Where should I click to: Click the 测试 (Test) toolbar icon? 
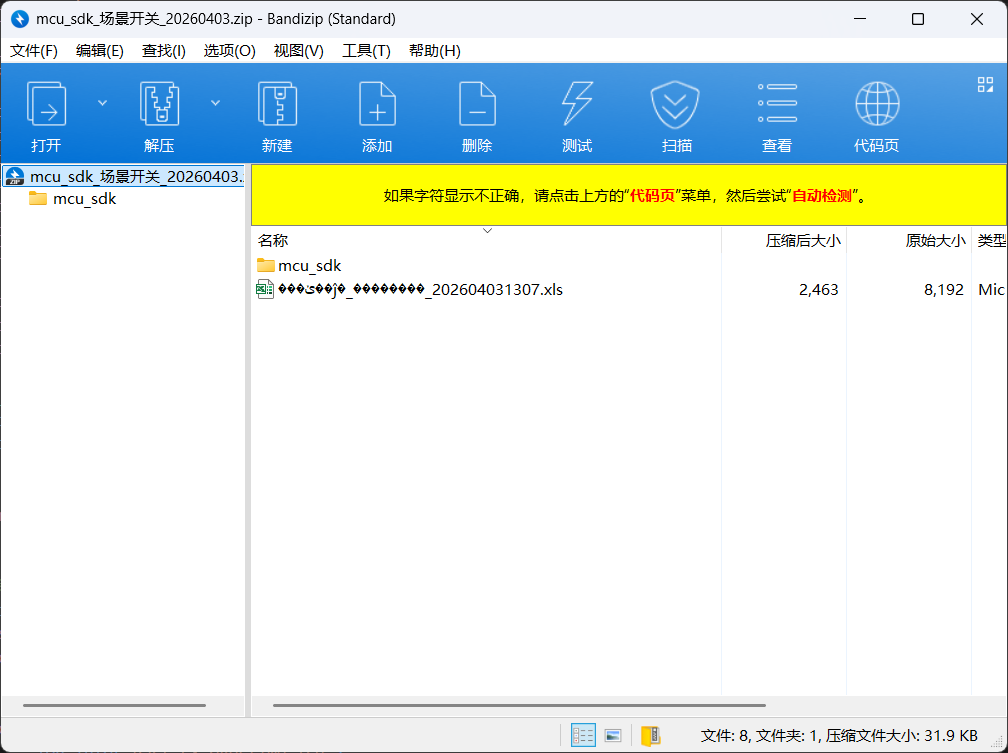click(x=577, y=103)
